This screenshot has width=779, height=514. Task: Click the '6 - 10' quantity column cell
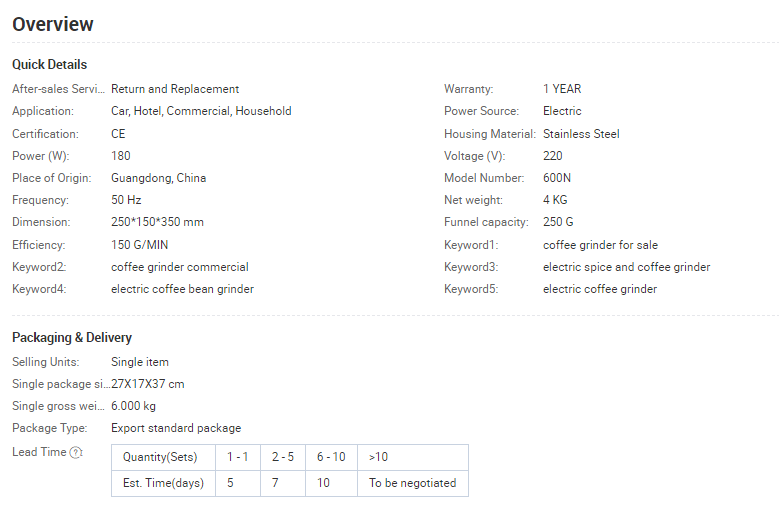(330, 457)
